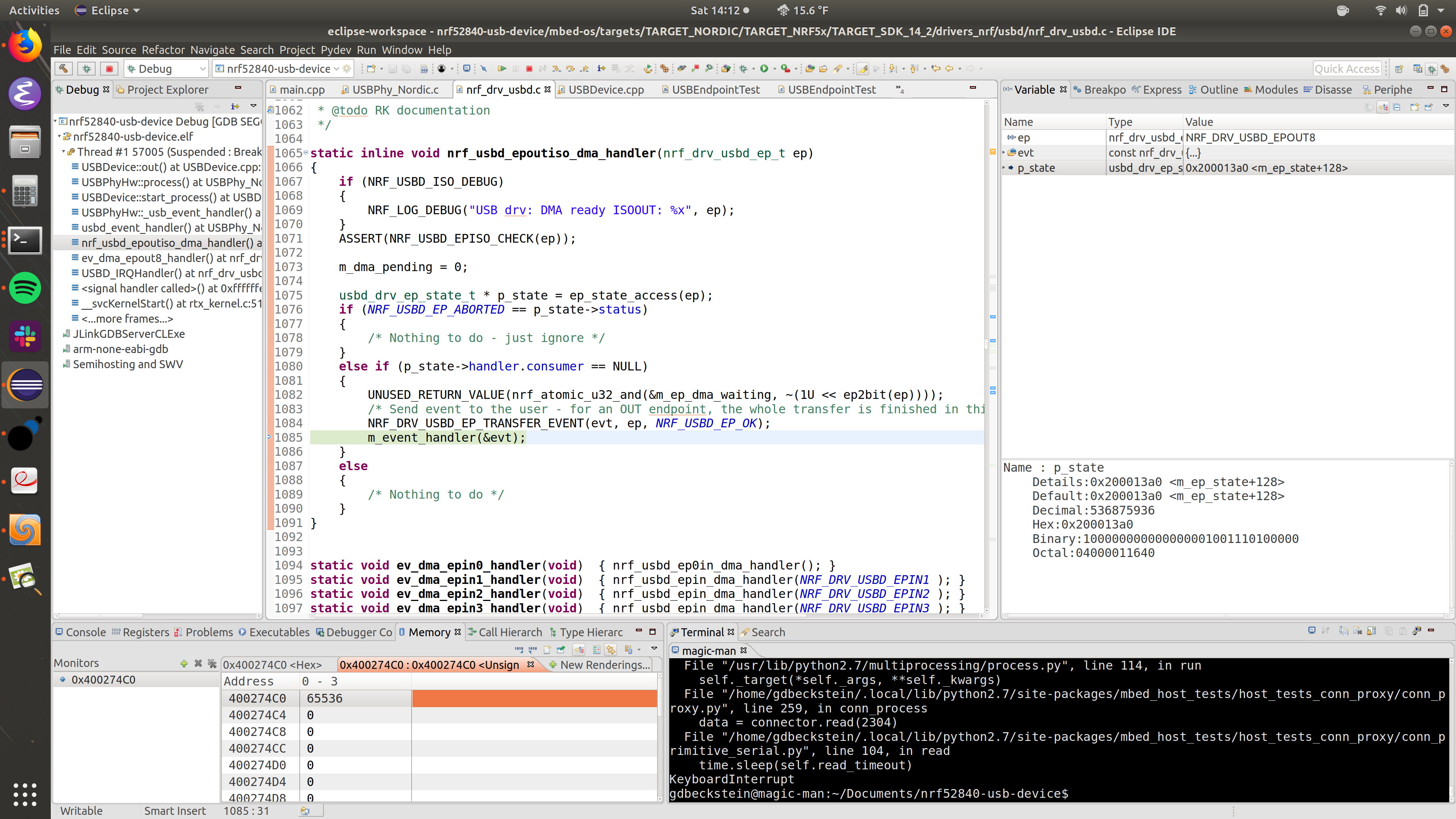Open Spotify from the dock
This screenshot has width=1456, height=819.
(25, 288)
